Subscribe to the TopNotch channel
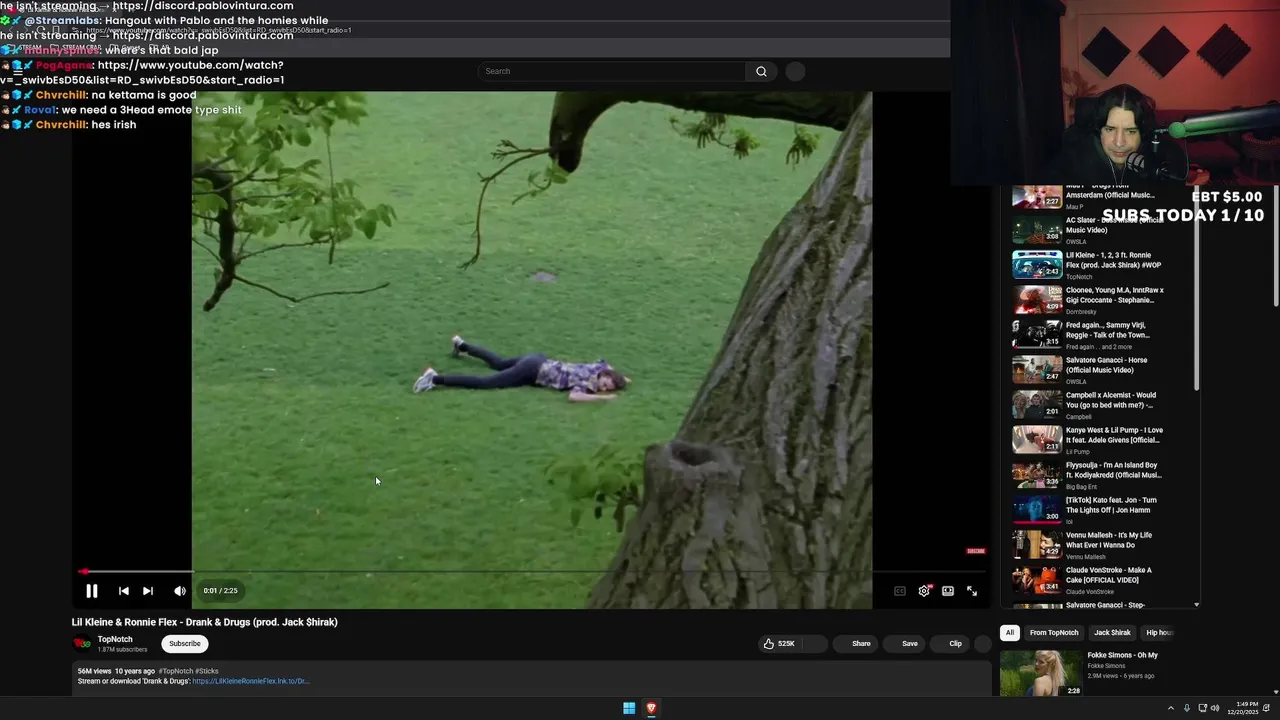1280x720 pixels. click(x=184, y=644)
